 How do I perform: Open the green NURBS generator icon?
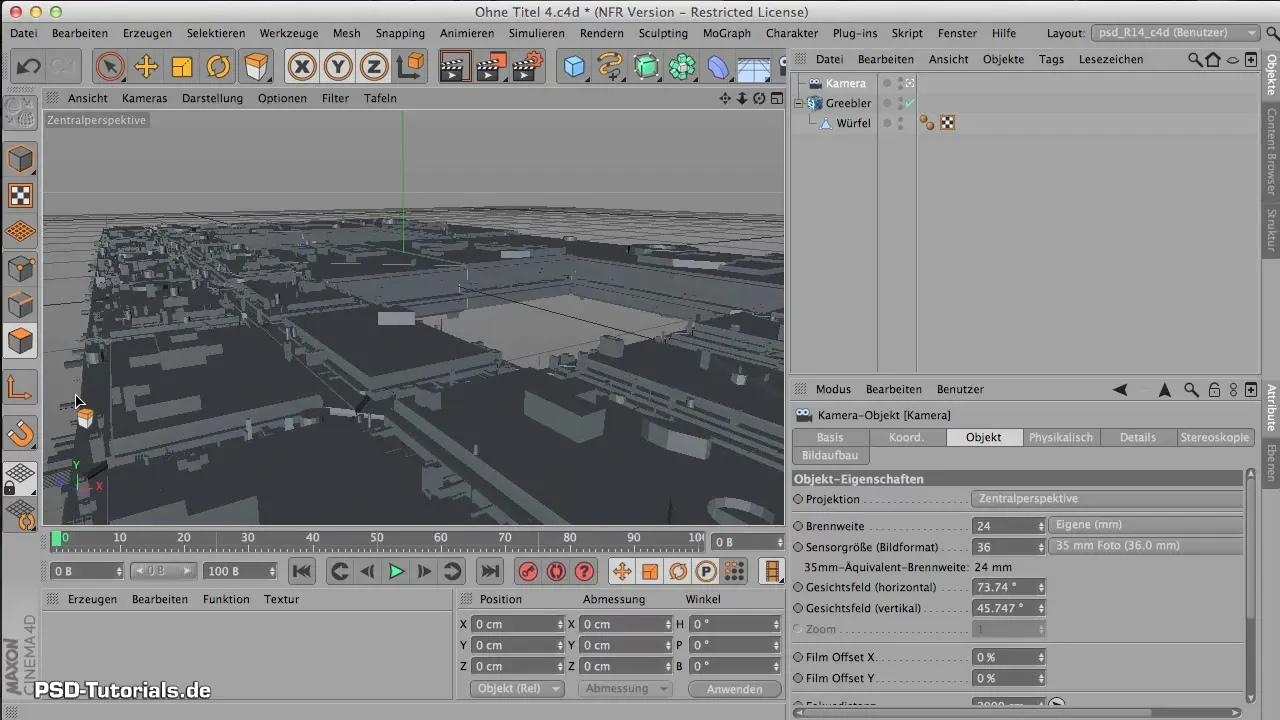coord(646,67)
